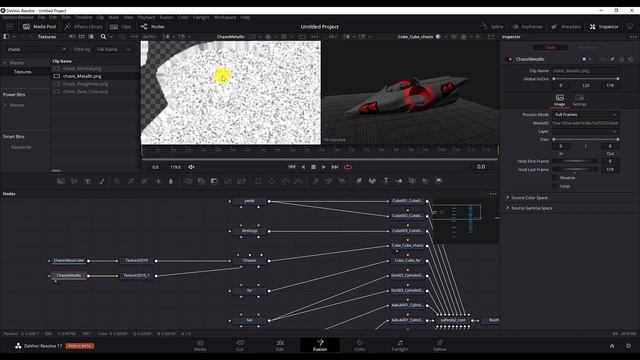
Task: Select the Rectangle mask tool in toolbar
Action: coord(258,181)
